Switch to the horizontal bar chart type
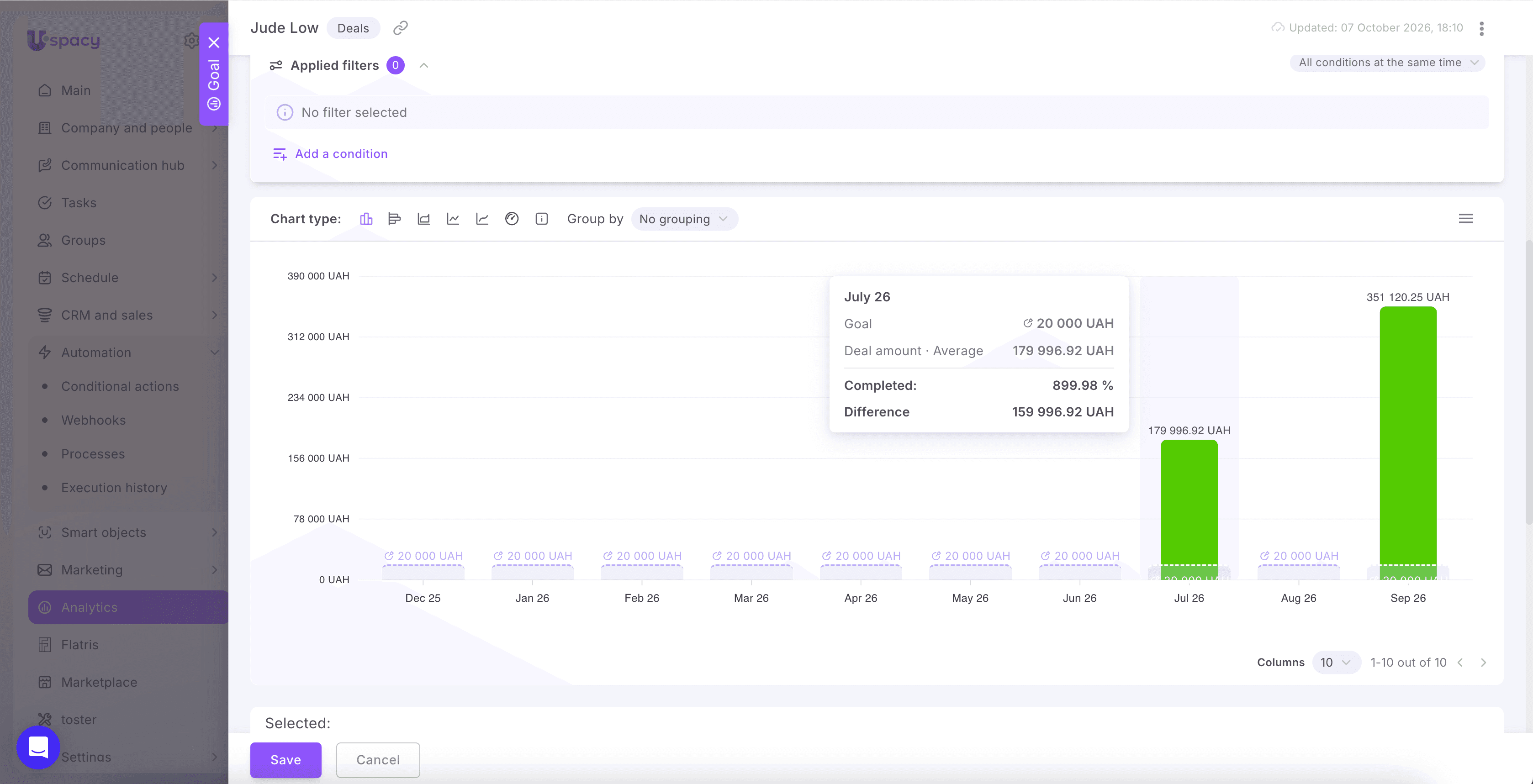1533x784 pixels. [394, 219]
